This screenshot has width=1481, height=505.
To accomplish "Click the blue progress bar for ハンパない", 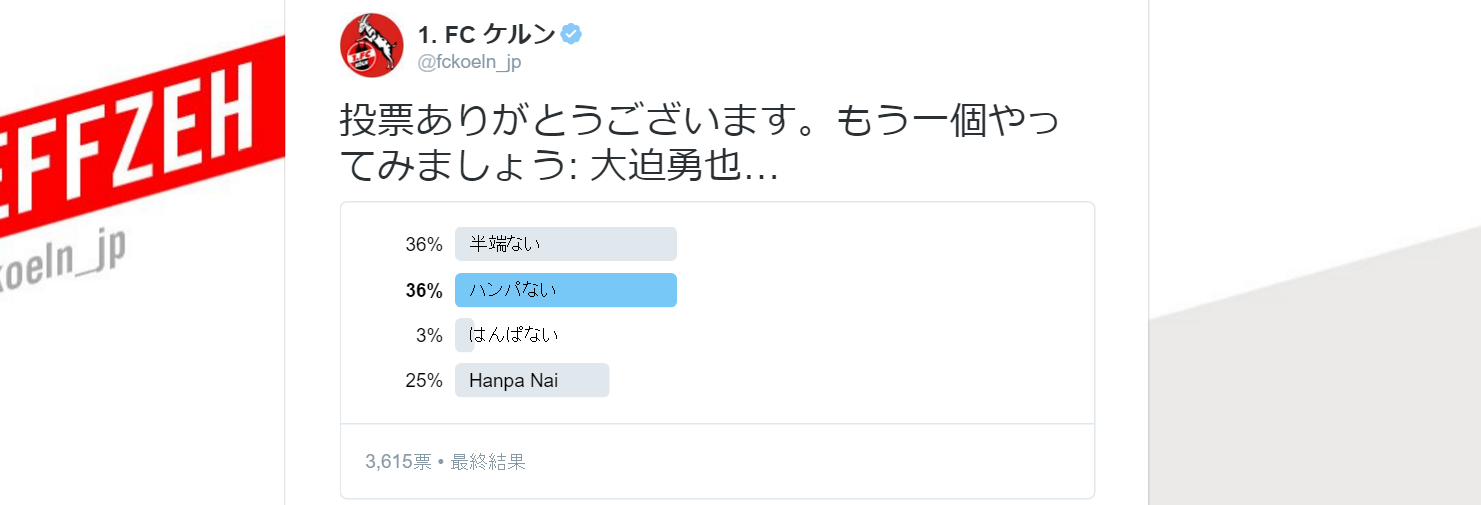I will (x=566, y=290).
